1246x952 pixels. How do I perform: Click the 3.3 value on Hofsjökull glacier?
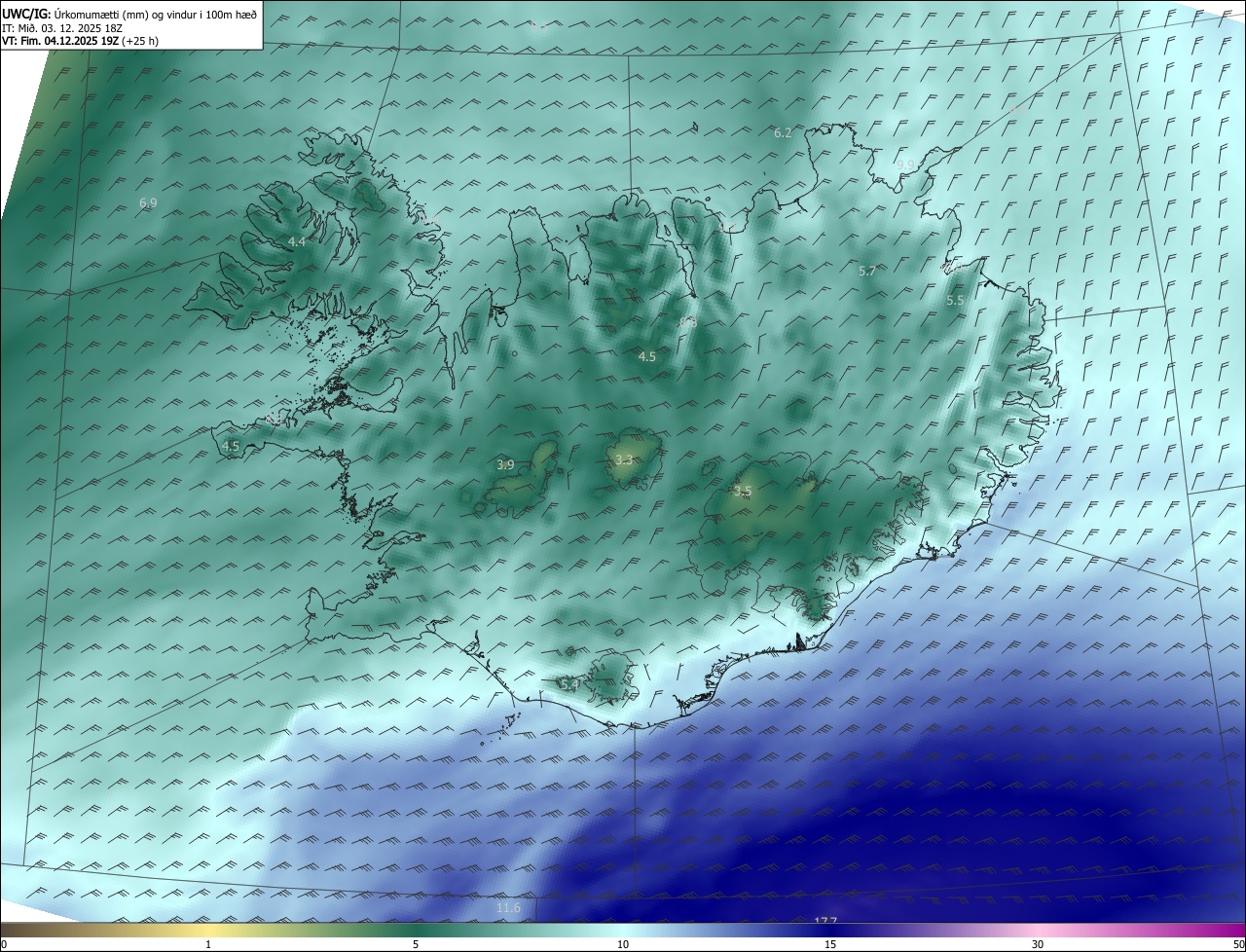pyautogui.click(x=624, y=460)
